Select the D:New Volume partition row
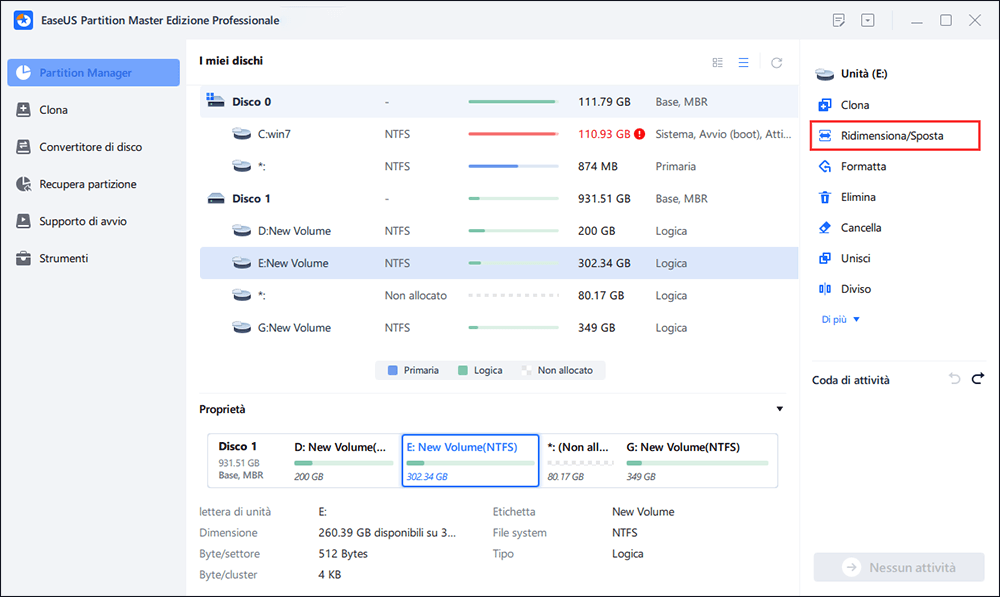 point(499,231)
